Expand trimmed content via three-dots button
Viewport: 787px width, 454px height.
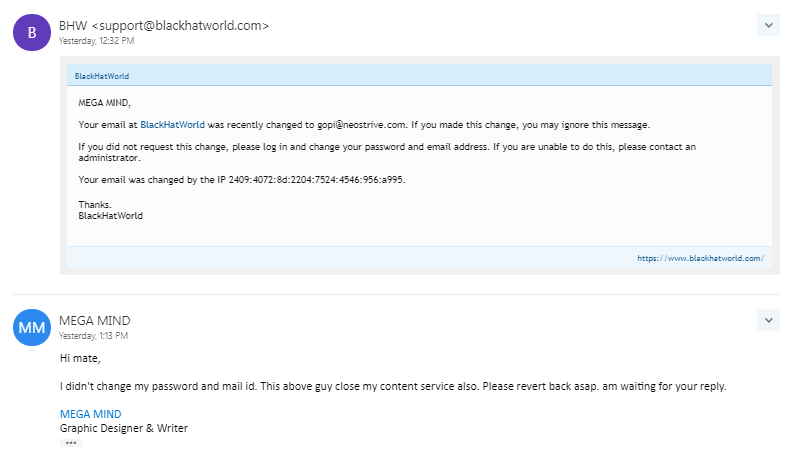[x=71, y=443]
